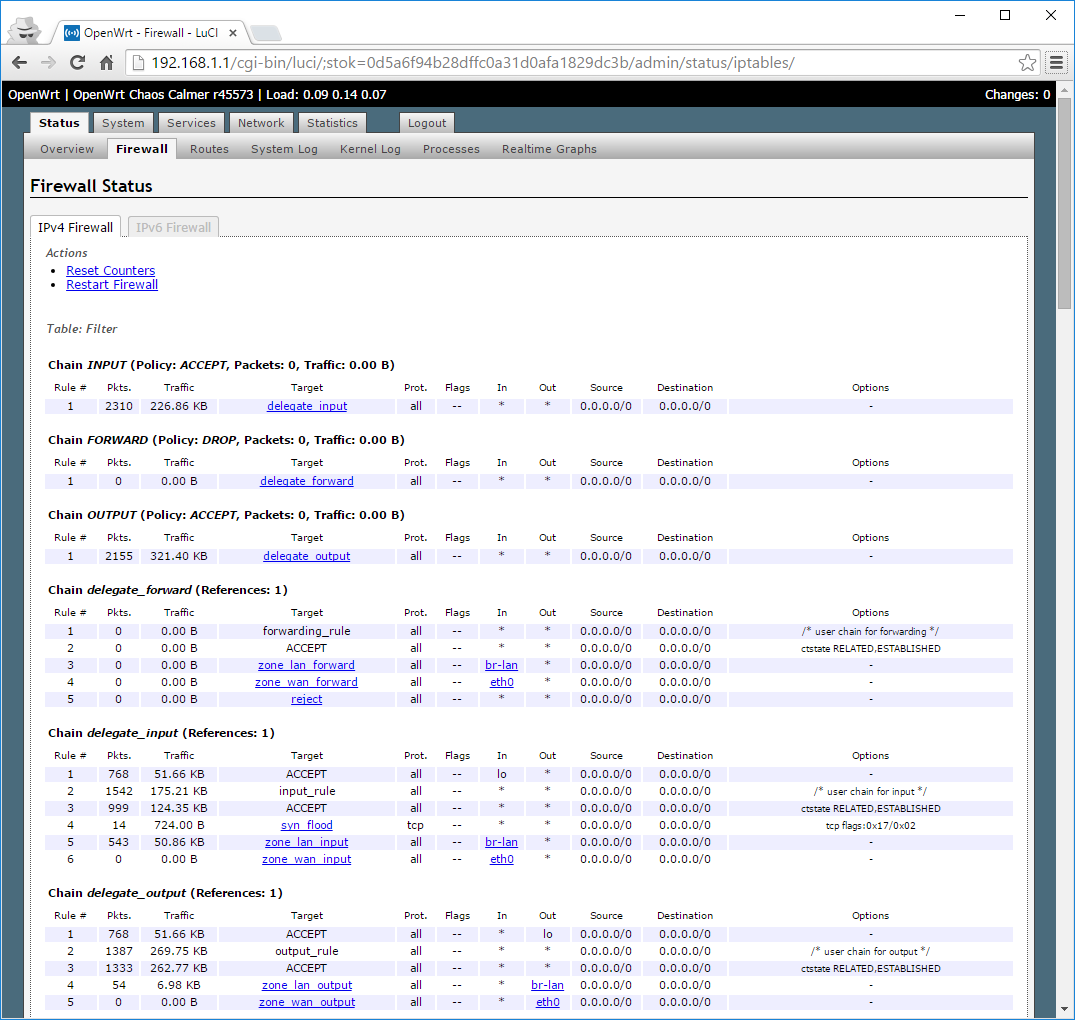Click the browser home icon

[106, 63]
